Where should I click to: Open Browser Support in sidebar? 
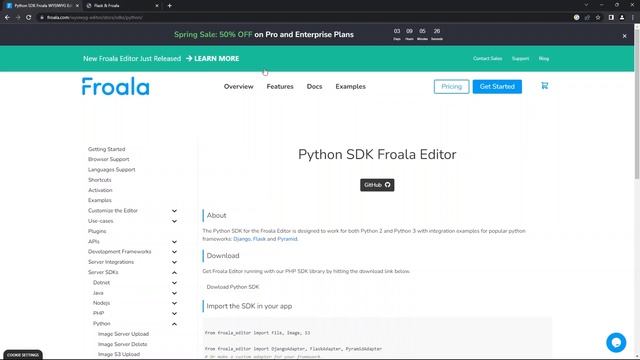pos(109,160)
